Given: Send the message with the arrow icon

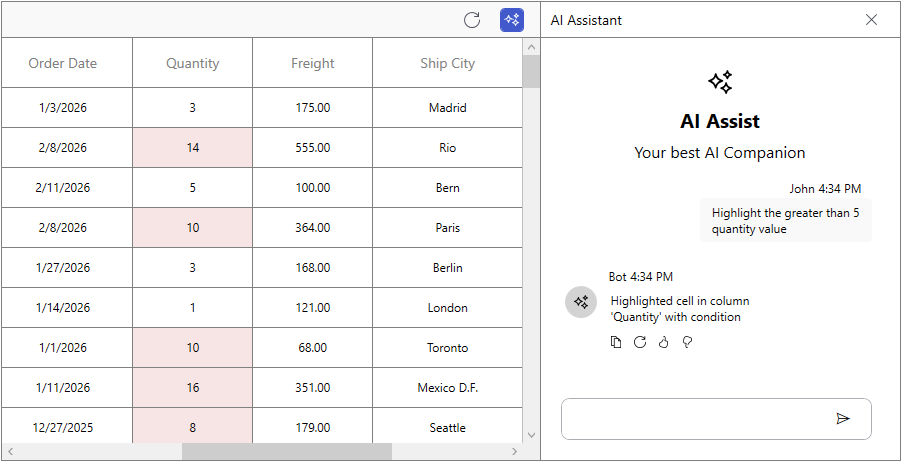Looking at the screenshot, I should (x=843, y=419).
